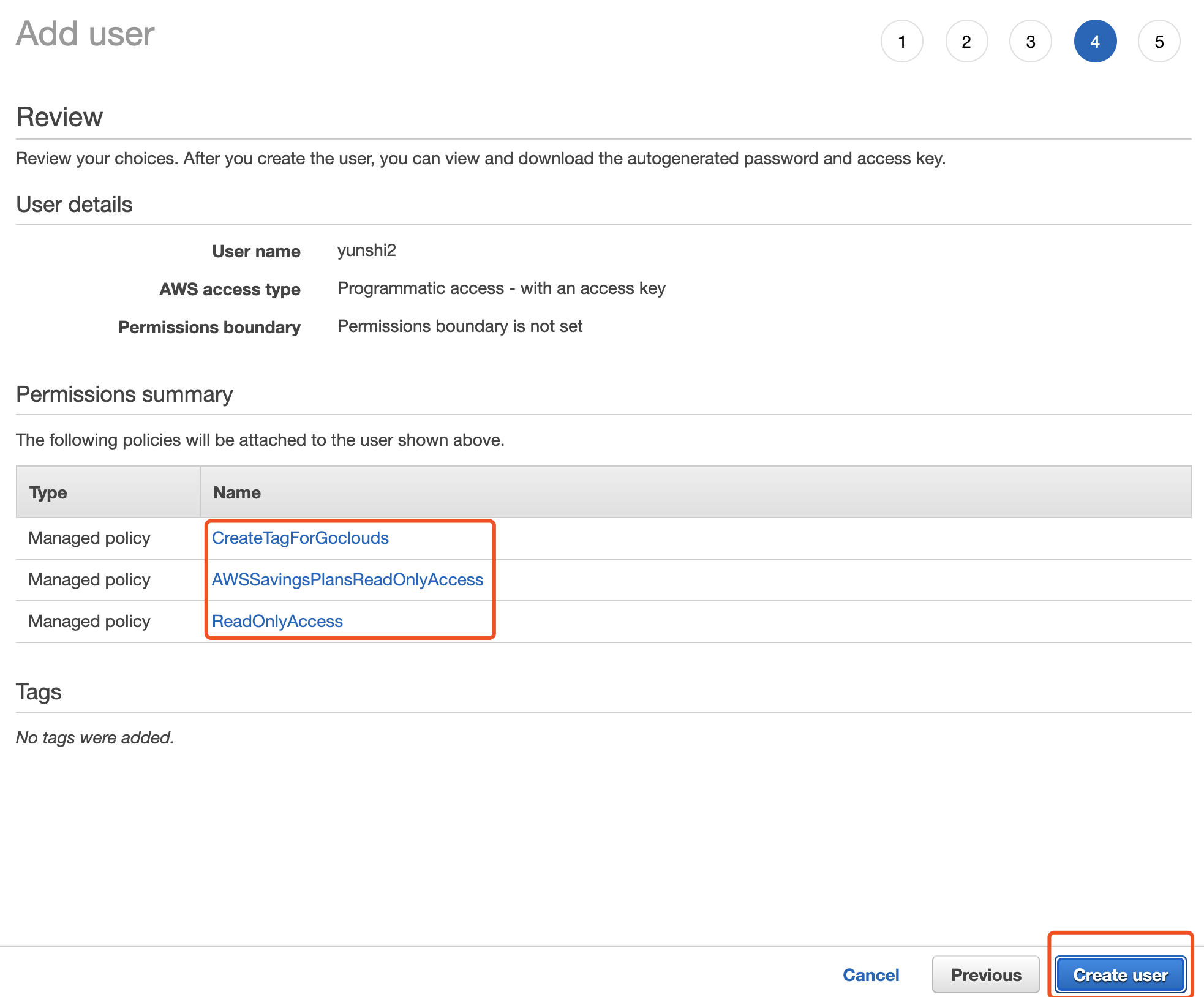Click the 'User name' label
The width and height of the screenshot is (1204, 997).
pos(256,251)
